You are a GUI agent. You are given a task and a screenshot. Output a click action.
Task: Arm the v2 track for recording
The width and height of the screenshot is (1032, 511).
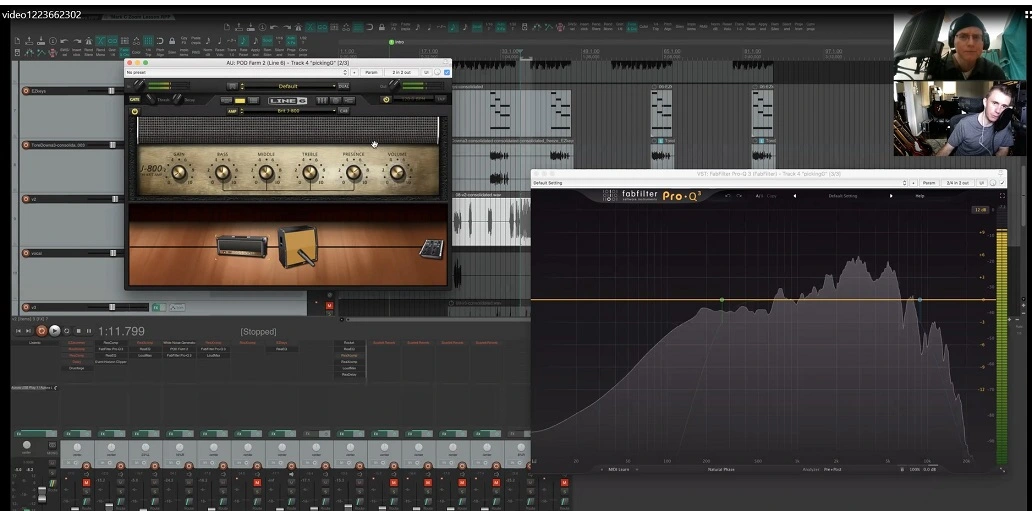click(26, 199)
